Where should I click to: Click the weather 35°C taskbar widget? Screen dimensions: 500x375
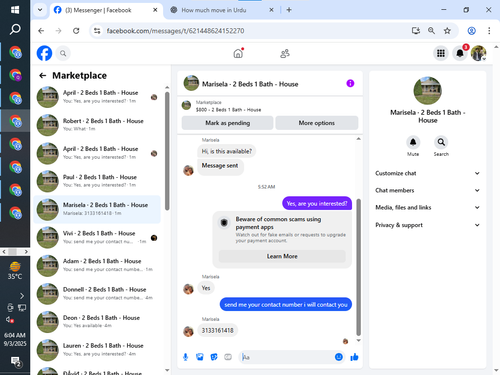click(15, 271)
